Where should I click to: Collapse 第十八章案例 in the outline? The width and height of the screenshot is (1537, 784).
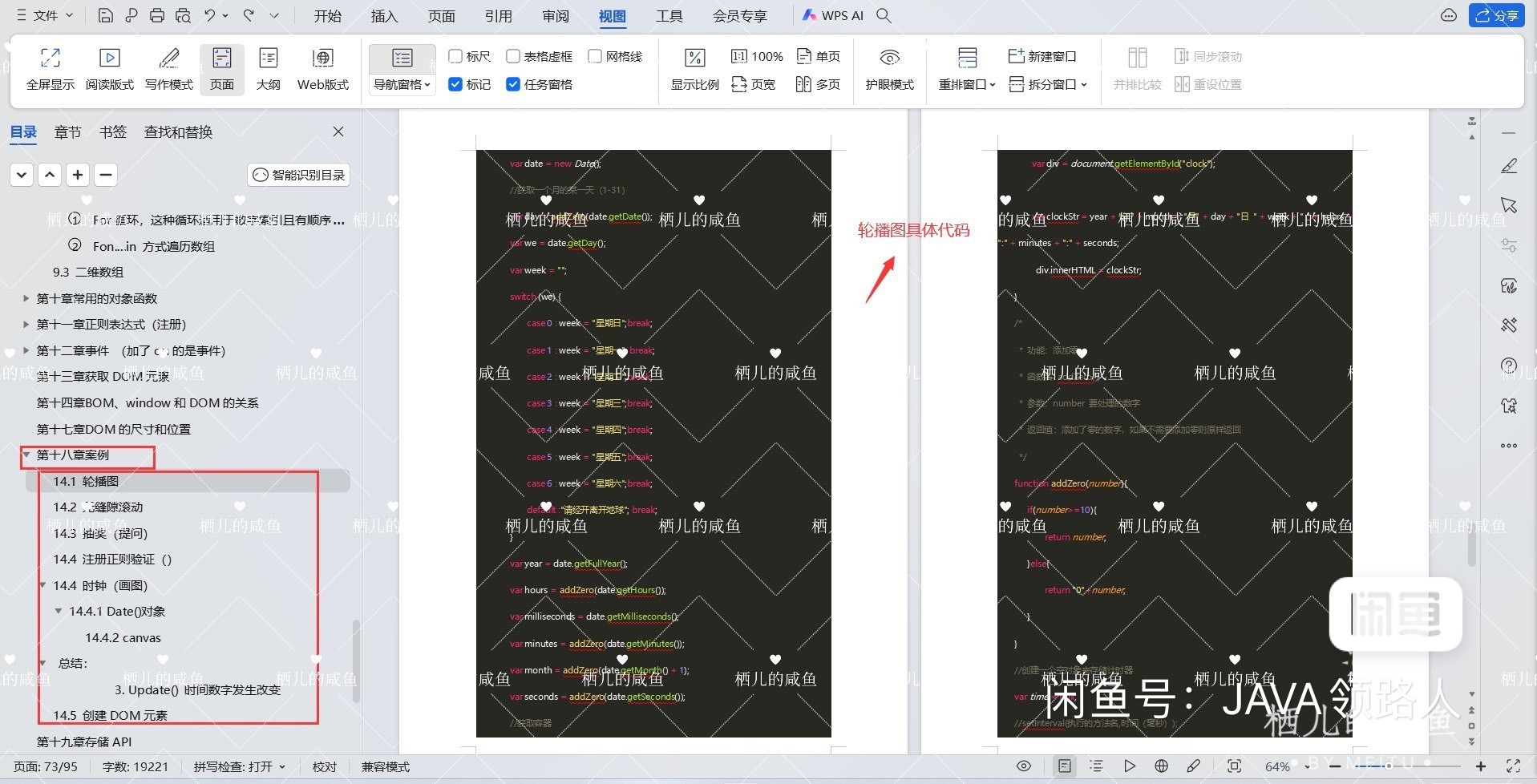pos(26,455)
